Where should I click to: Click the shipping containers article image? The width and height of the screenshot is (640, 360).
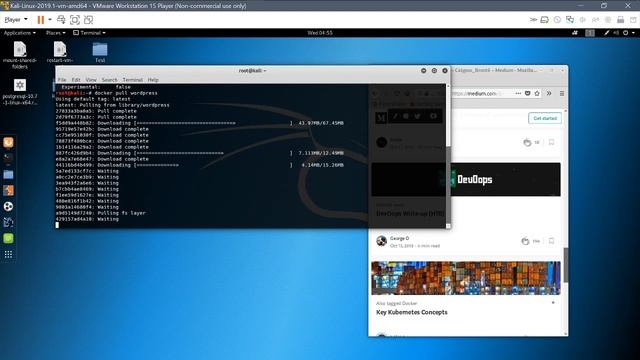pyautogui.click(x=466, y=278)
